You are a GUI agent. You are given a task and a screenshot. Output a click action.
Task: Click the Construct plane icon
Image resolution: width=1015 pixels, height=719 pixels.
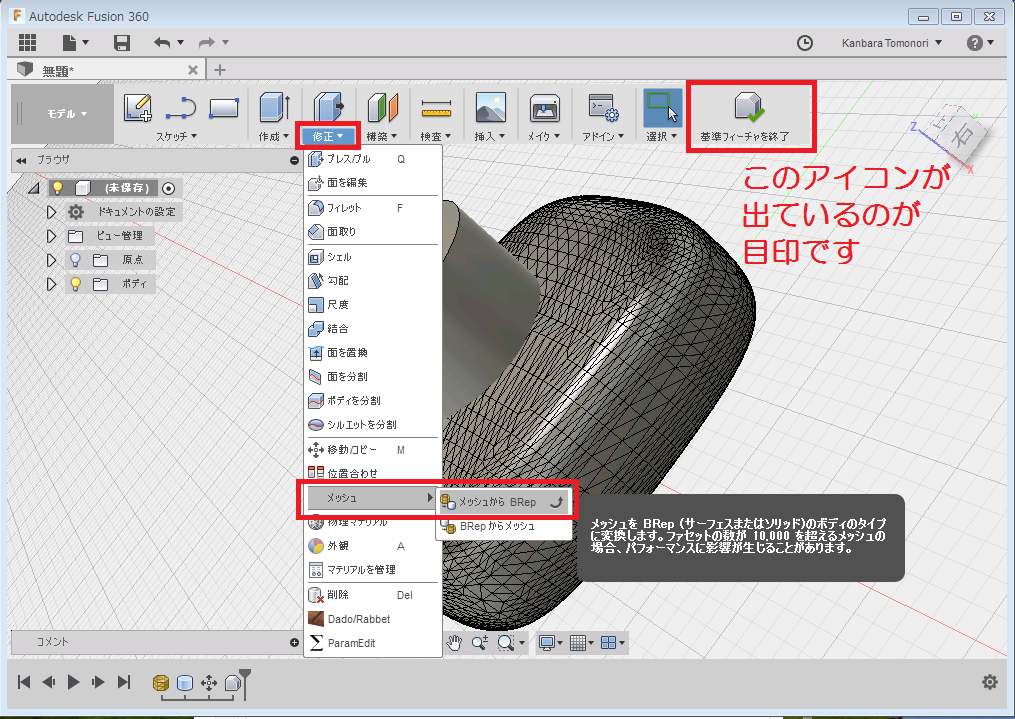383,107
